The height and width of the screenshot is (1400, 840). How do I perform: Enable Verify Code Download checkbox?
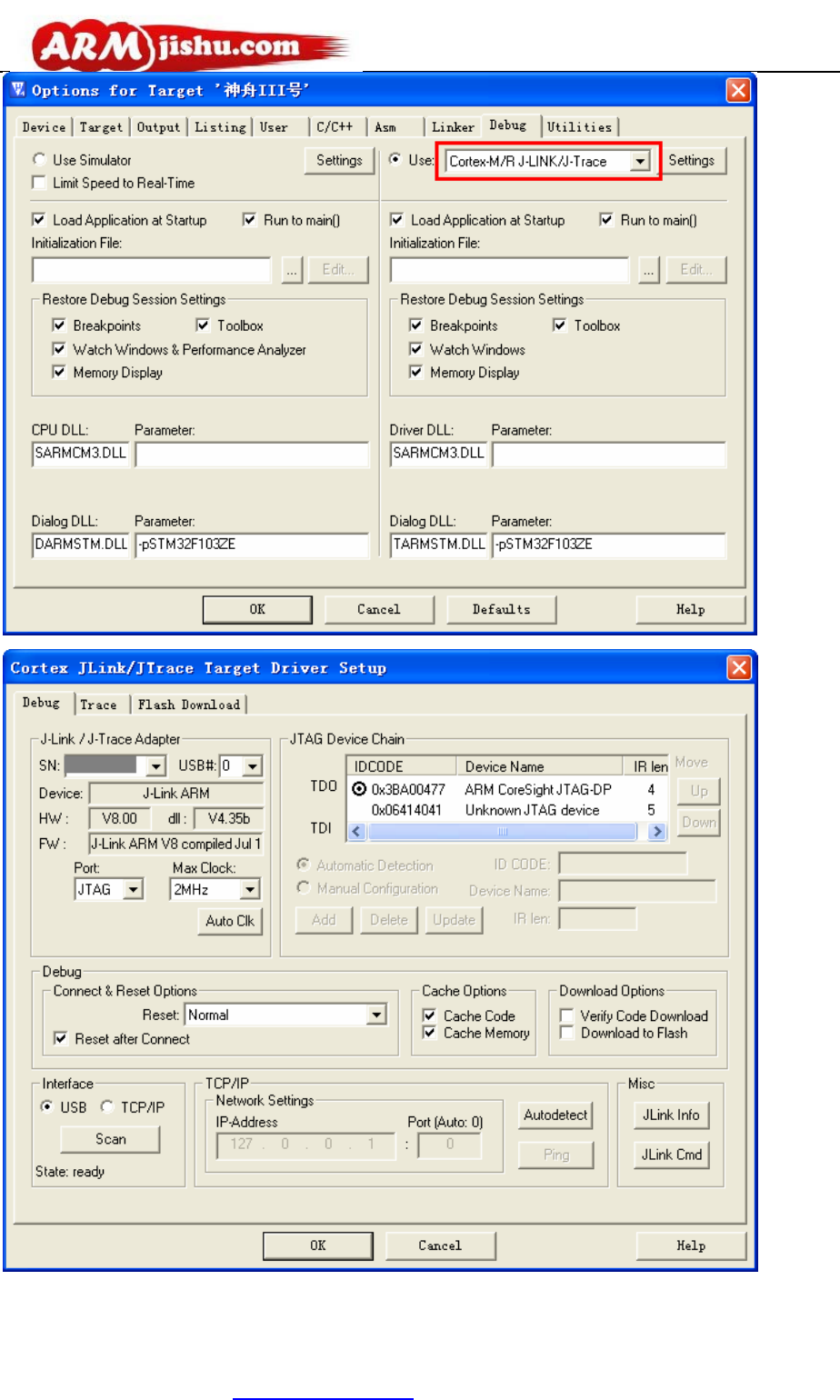(566, 1015)
